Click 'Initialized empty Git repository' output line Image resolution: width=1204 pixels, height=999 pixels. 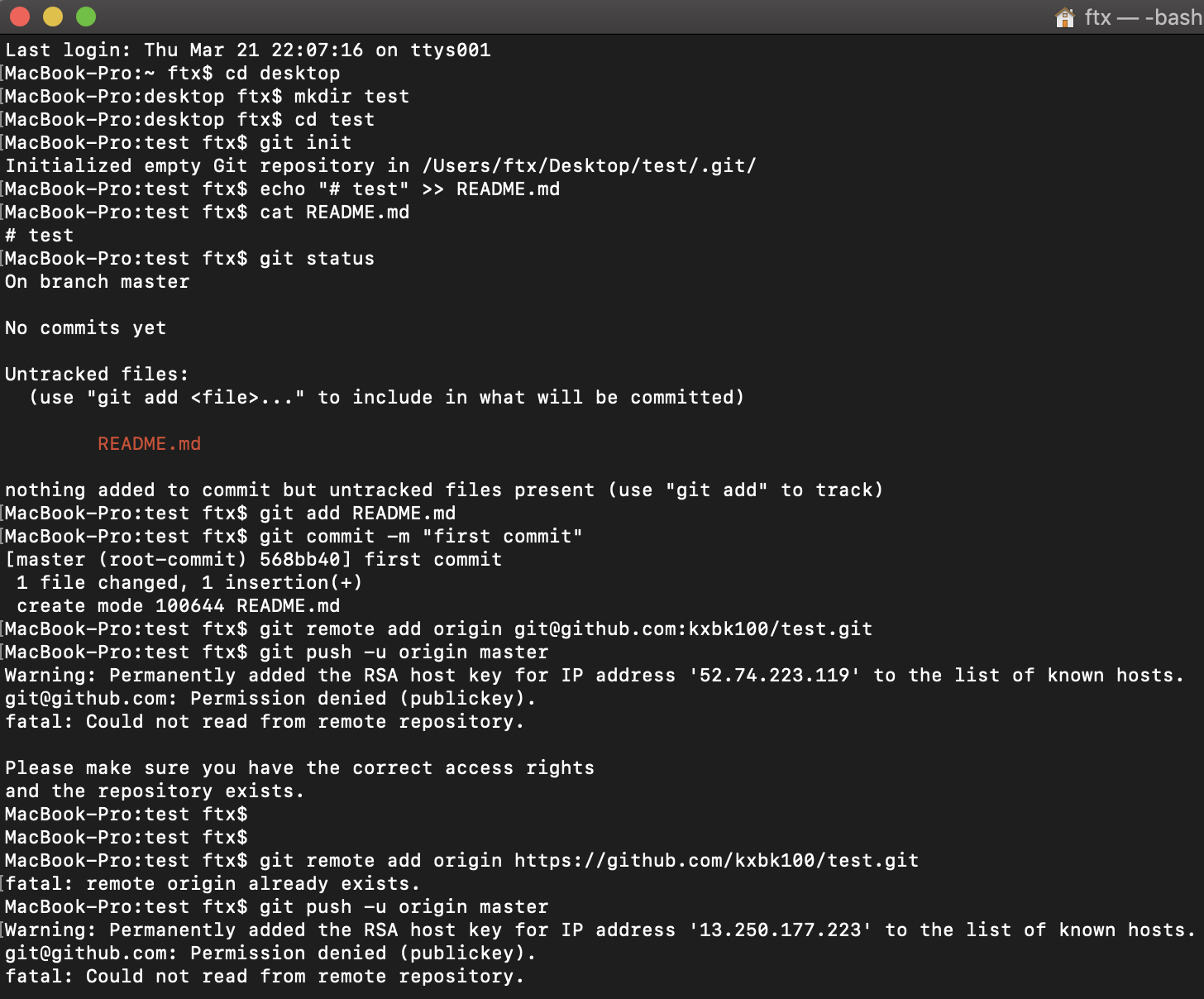pos(380,166)
